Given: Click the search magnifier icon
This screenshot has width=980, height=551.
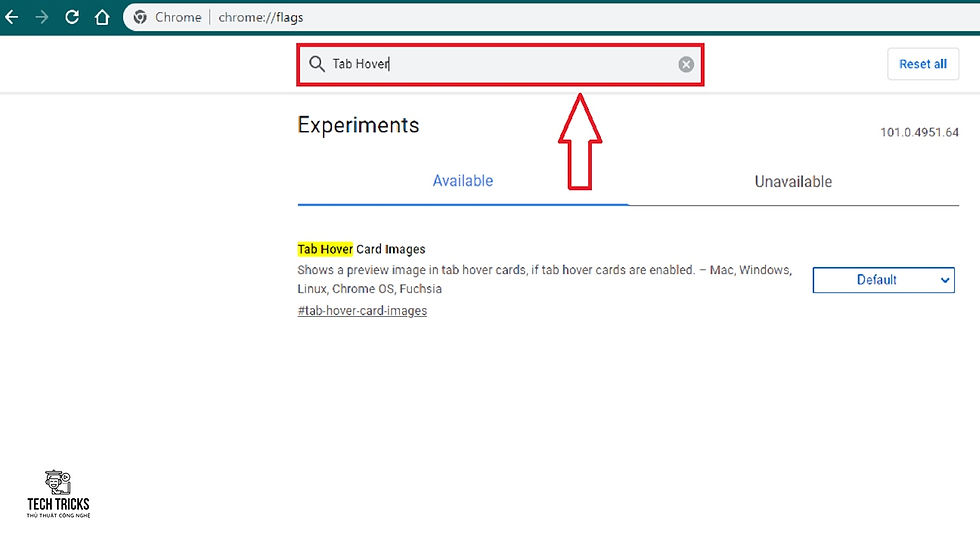Looking at the screenshot, I should (x=317, y=64).
